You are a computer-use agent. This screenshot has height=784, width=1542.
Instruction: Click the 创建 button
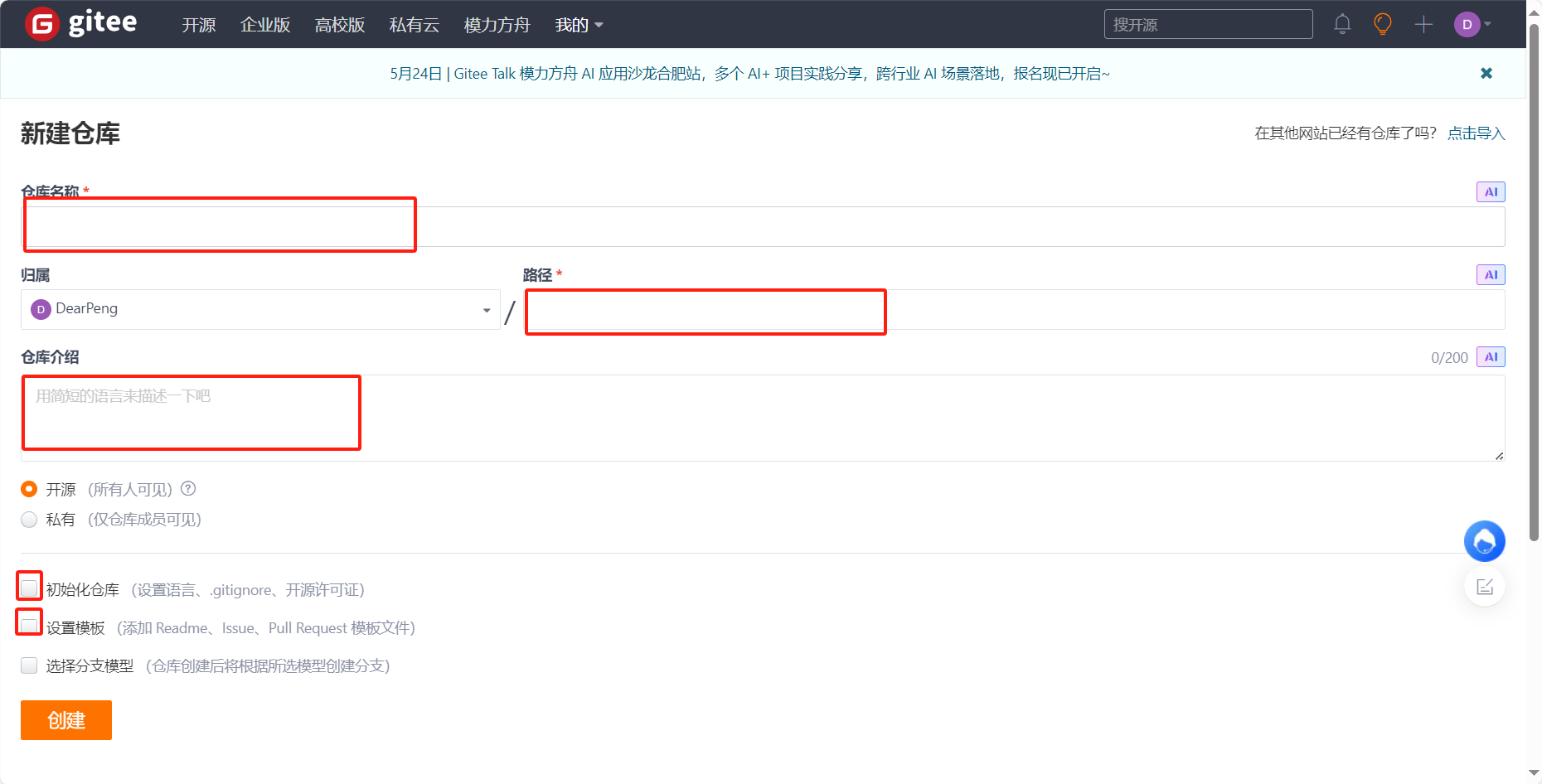pos(66,720)
